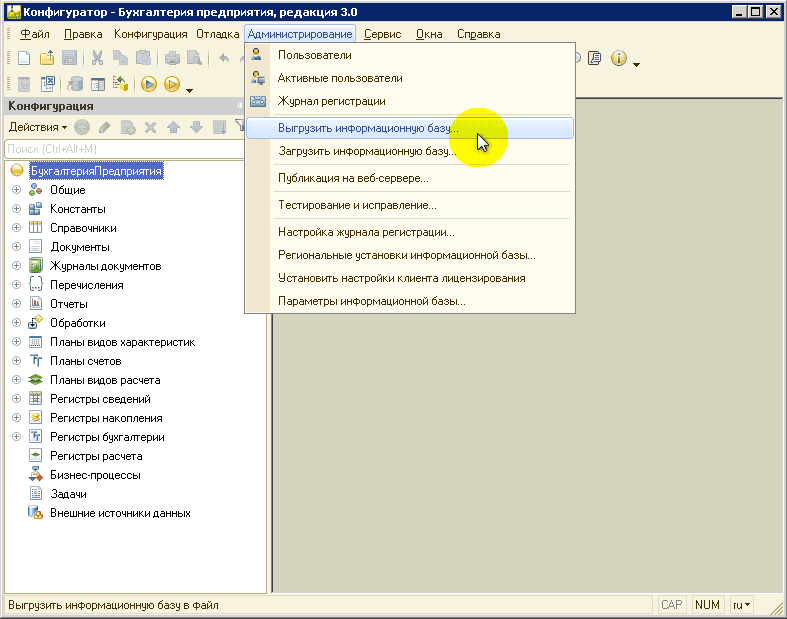Click the Delete X icon in Configuration panel
787x619 pixels.
[x=150, y=128]
